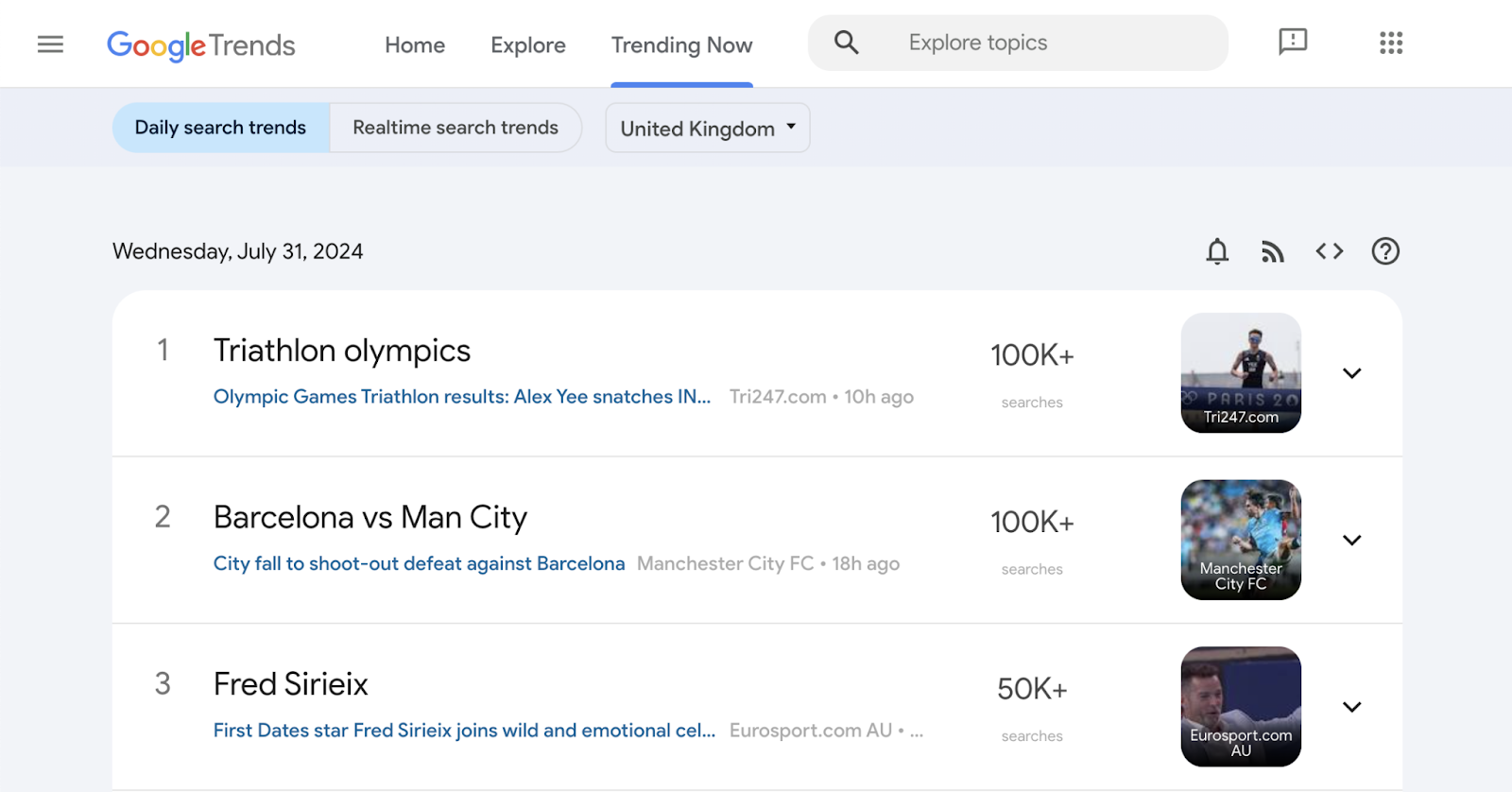Expand the Barcelona vs Man City row

1351,541
